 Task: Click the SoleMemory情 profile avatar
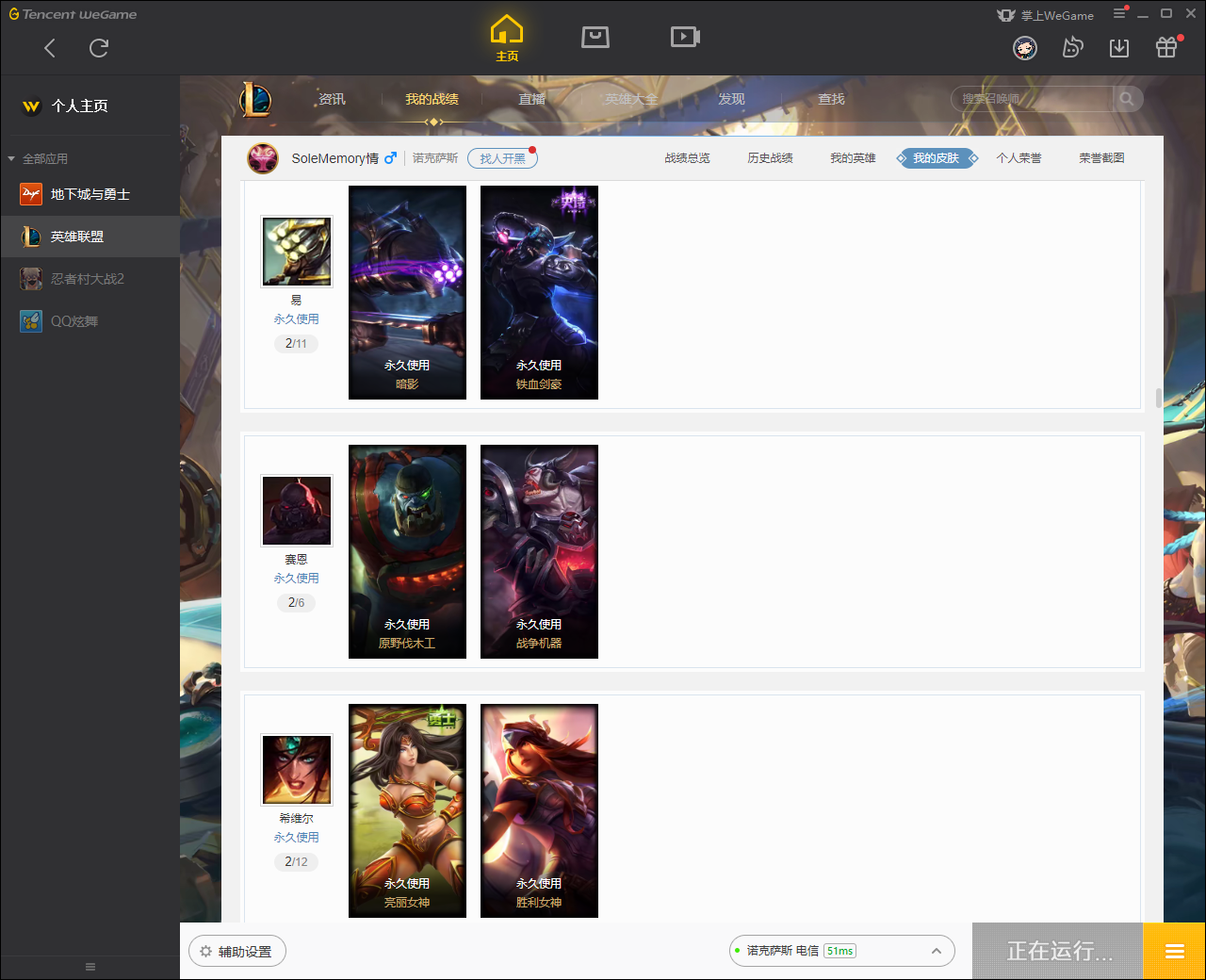pyautogui.click(x=263, y=158)
